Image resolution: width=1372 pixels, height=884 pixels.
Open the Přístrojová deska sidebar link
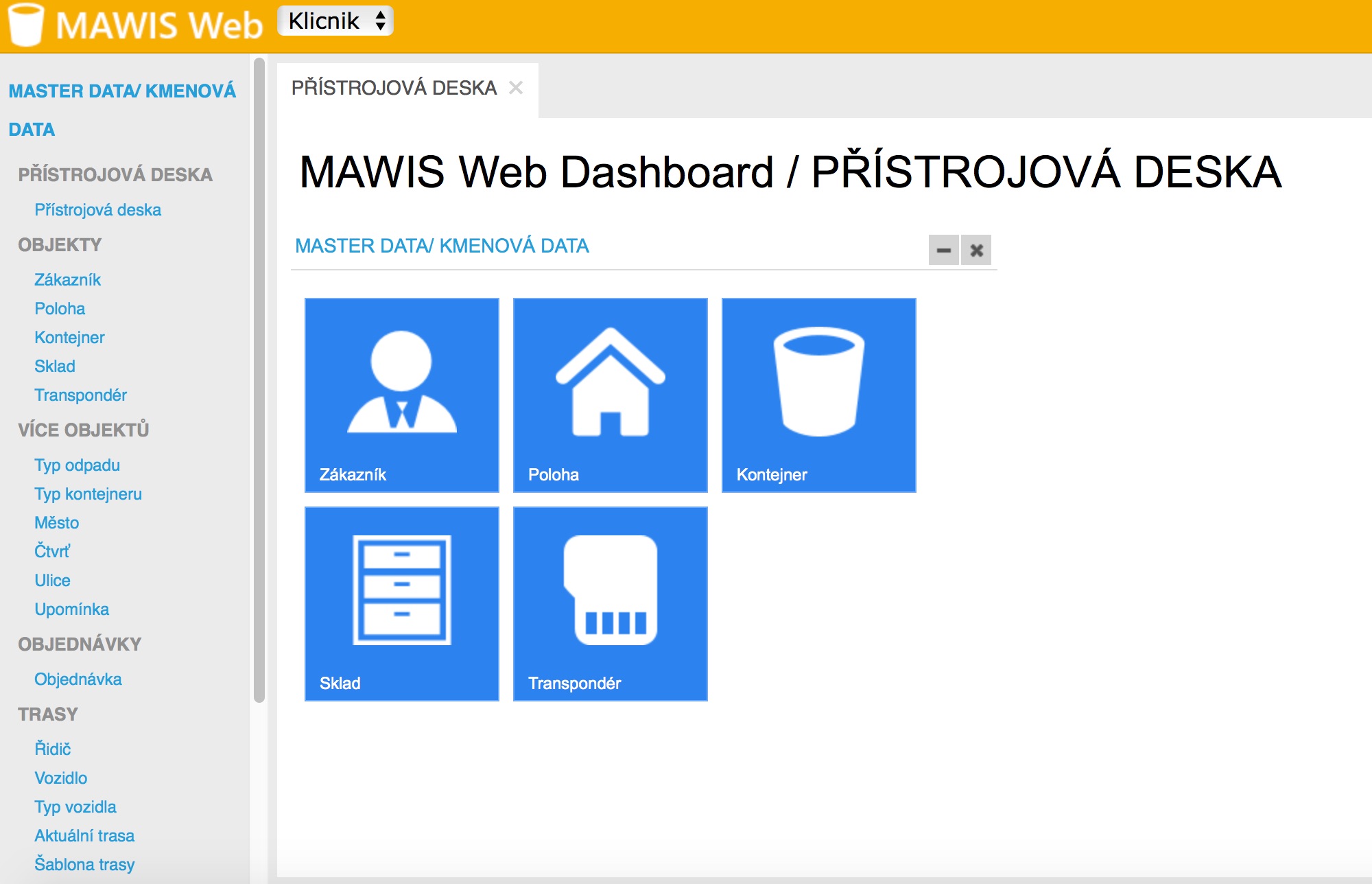coord(98,210)
